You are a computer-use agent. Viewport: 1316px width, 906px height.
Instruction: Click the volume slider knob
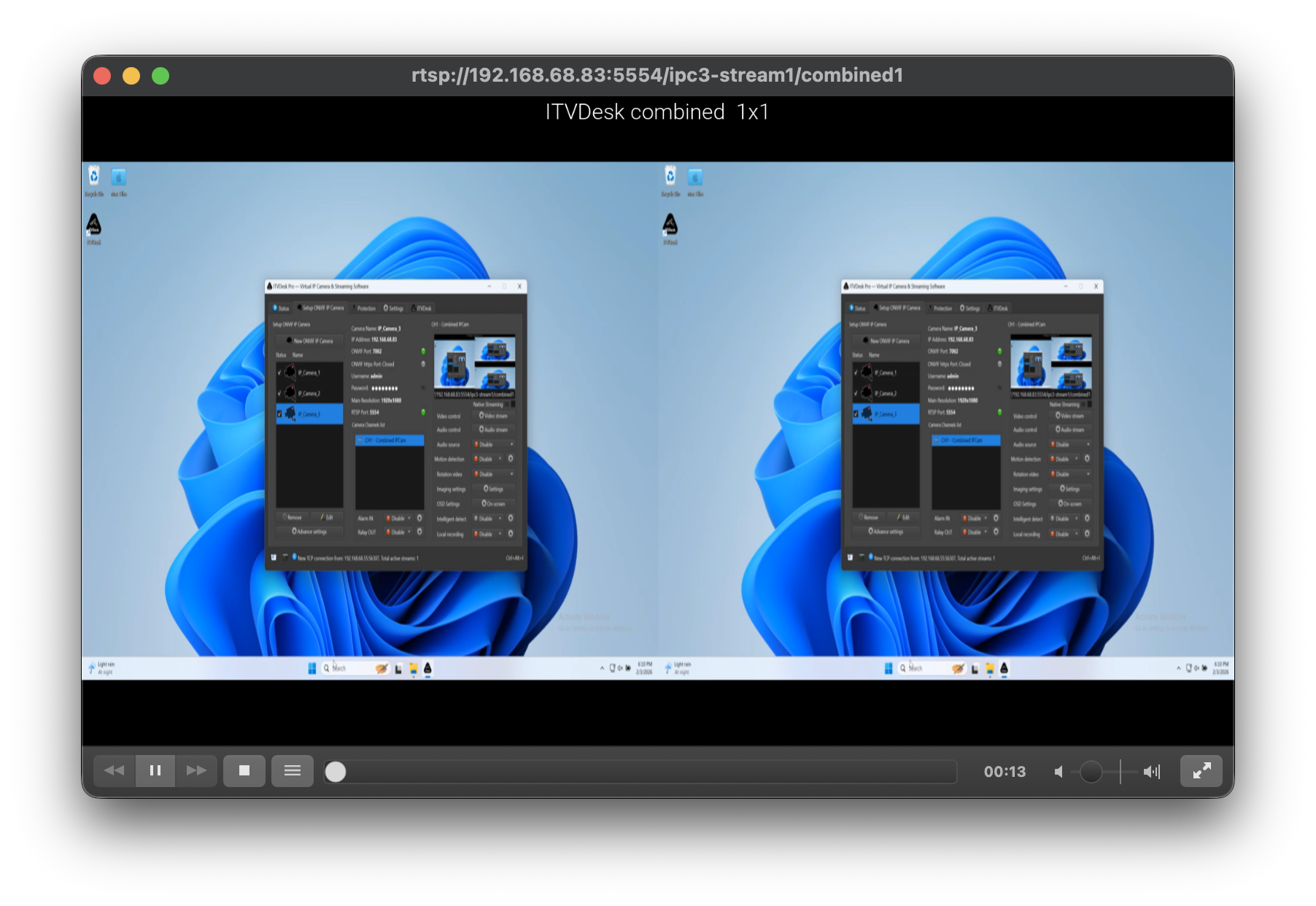(1091, 772)
